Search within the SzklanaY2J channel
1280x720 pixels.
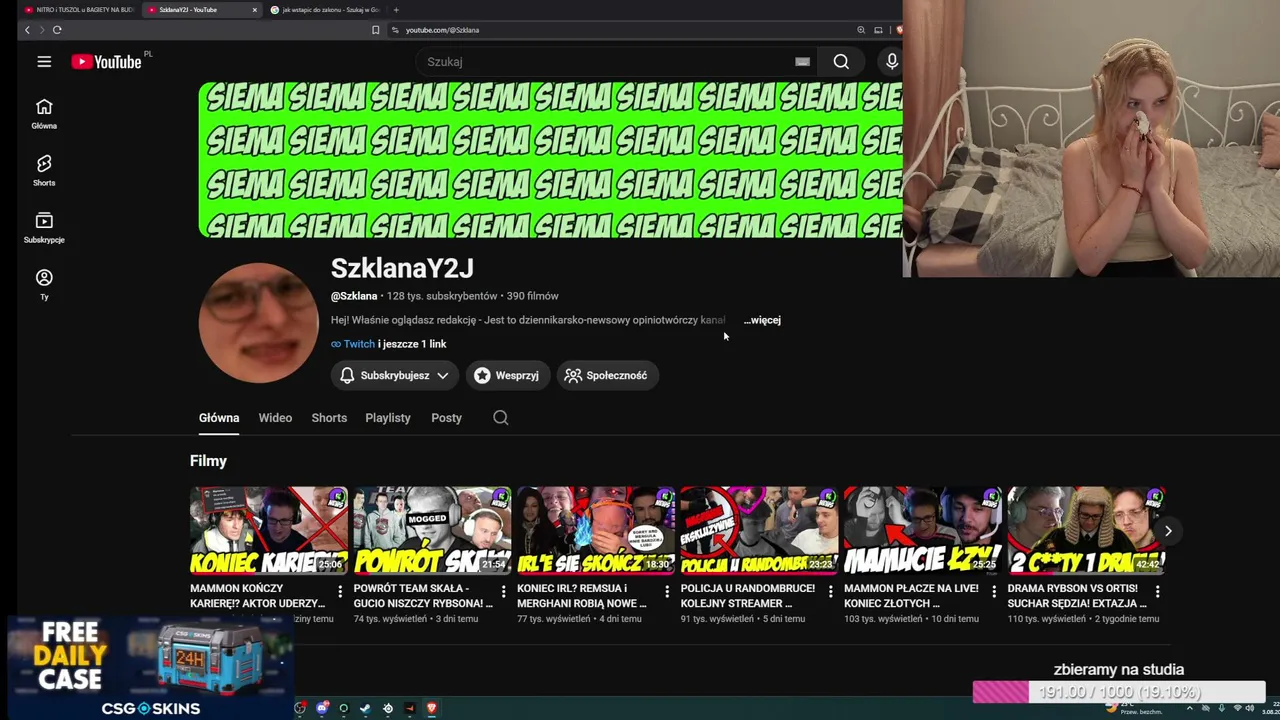tap(501, 418)
